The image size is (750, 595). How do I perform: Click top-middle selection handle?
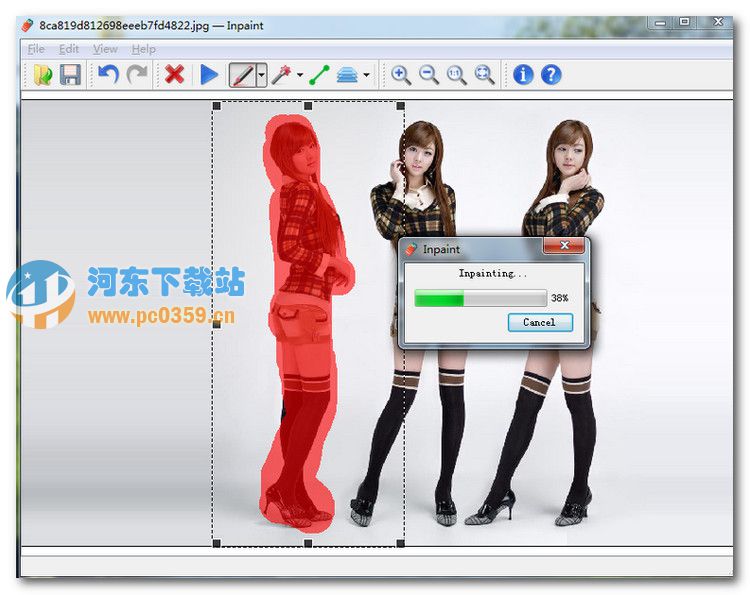coord(308,106)
